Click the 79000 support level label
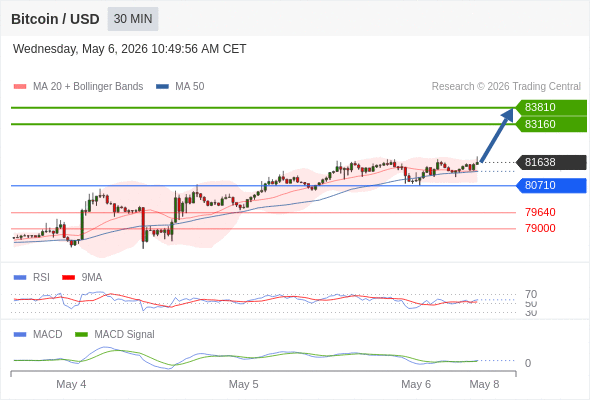 pyautogui.click(x=540, y=228)
